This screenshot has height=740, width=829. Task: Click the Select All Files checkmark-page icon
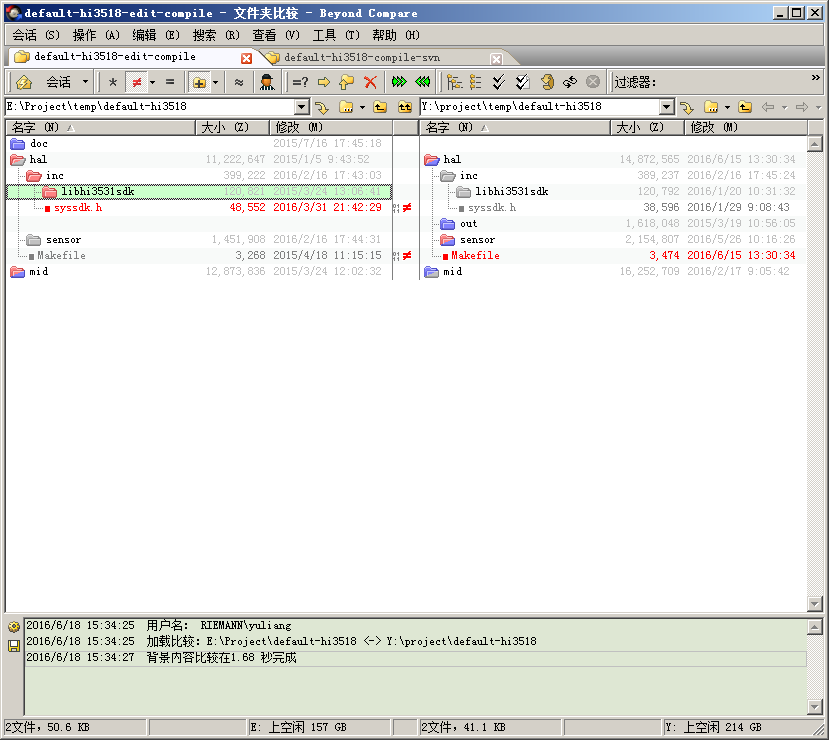click(522, 82)
